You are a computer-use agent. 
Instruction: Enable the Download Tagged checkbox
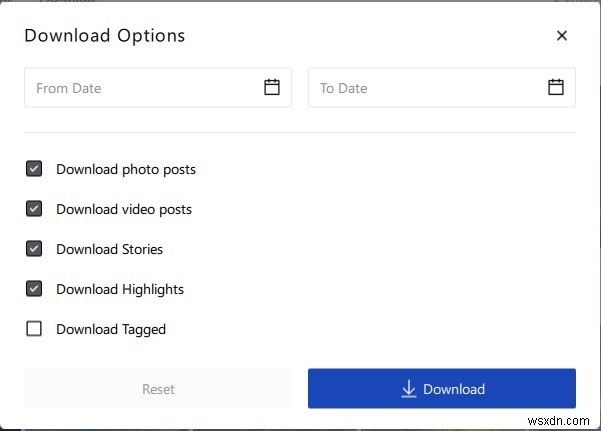(x=34, y=329)
